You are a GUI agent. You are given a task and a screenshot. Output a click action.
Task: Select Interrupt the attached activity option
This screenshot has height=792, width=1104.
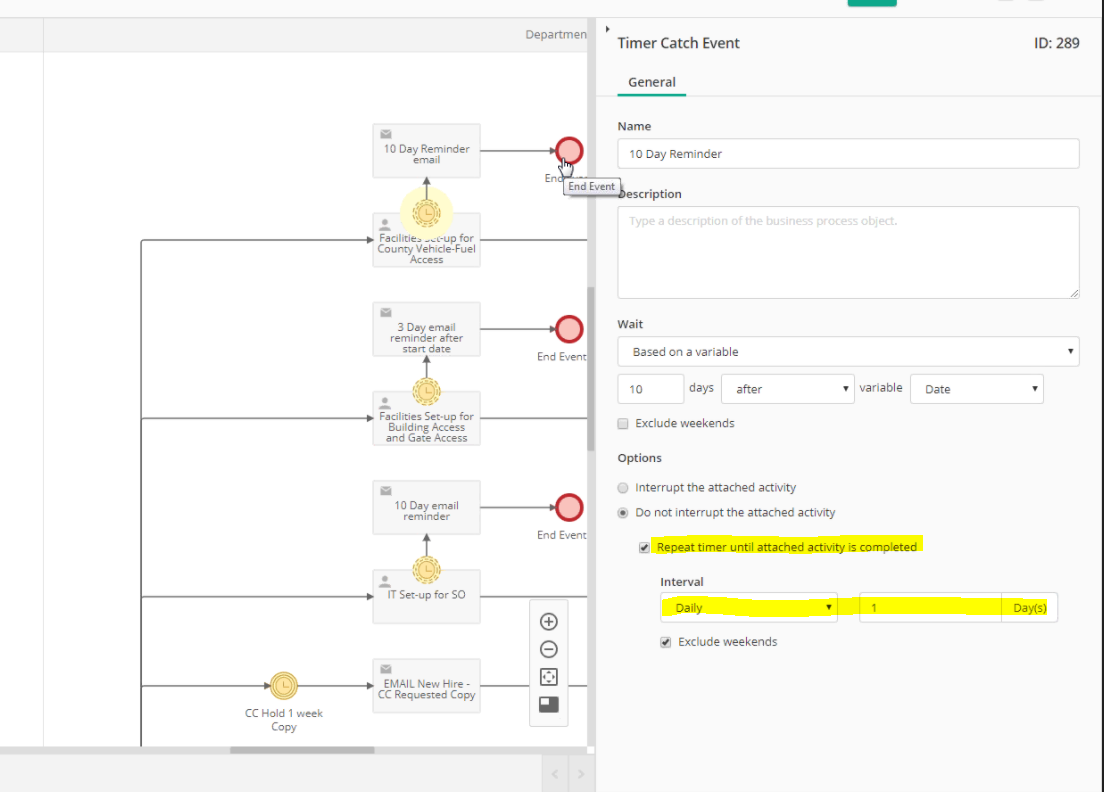pos(624,488)
